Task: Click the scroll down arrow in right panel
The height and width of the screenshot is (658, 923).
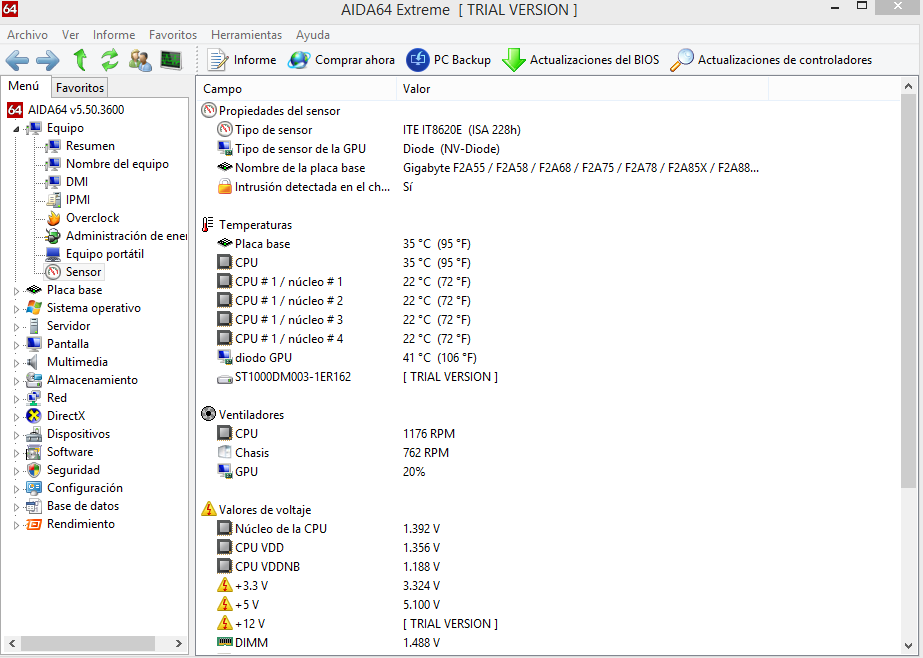Action: (908, 646)
